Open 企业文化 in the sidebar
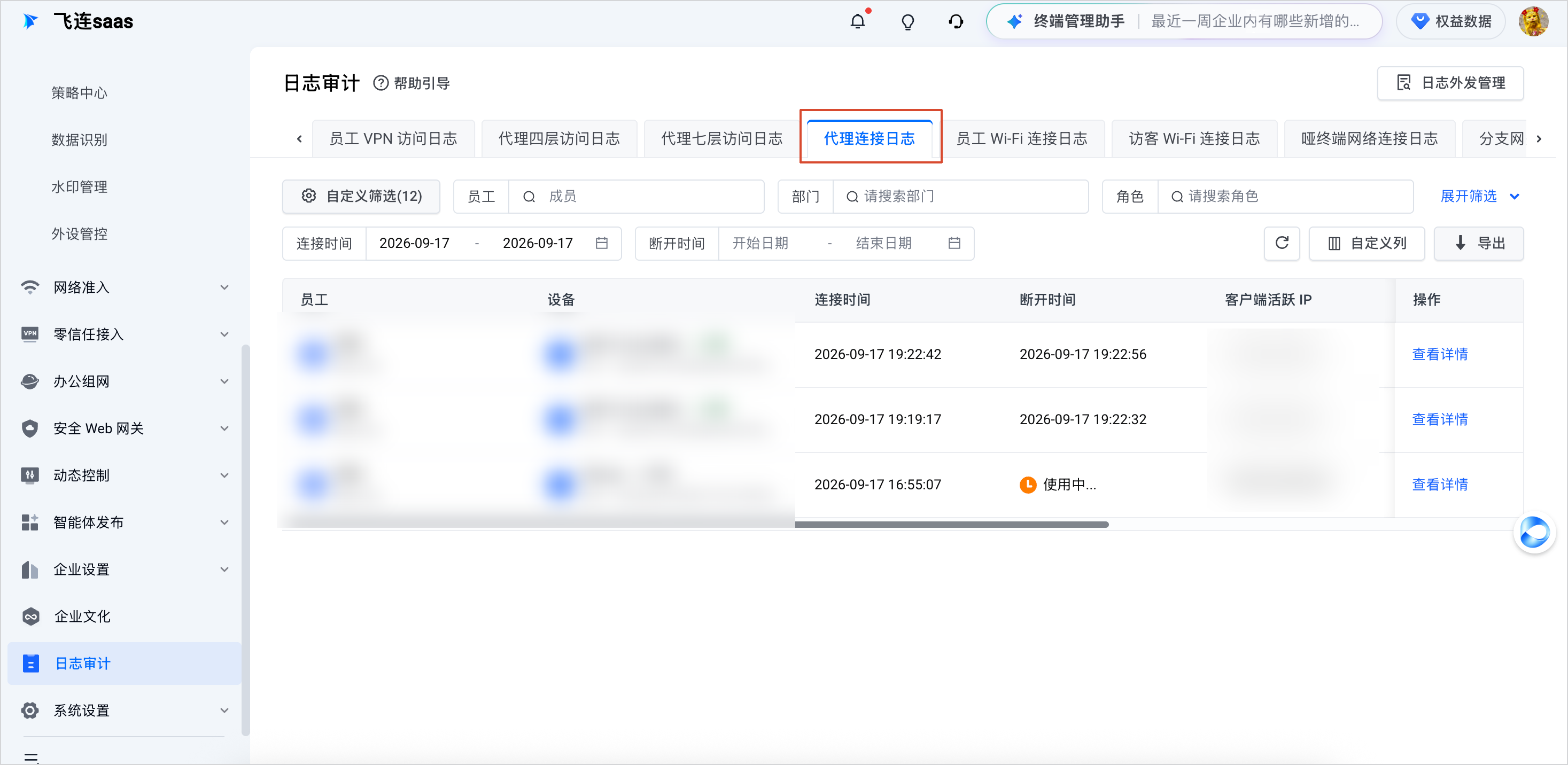The height and width of the screenshot is (765, 1568). coord(125,616)
